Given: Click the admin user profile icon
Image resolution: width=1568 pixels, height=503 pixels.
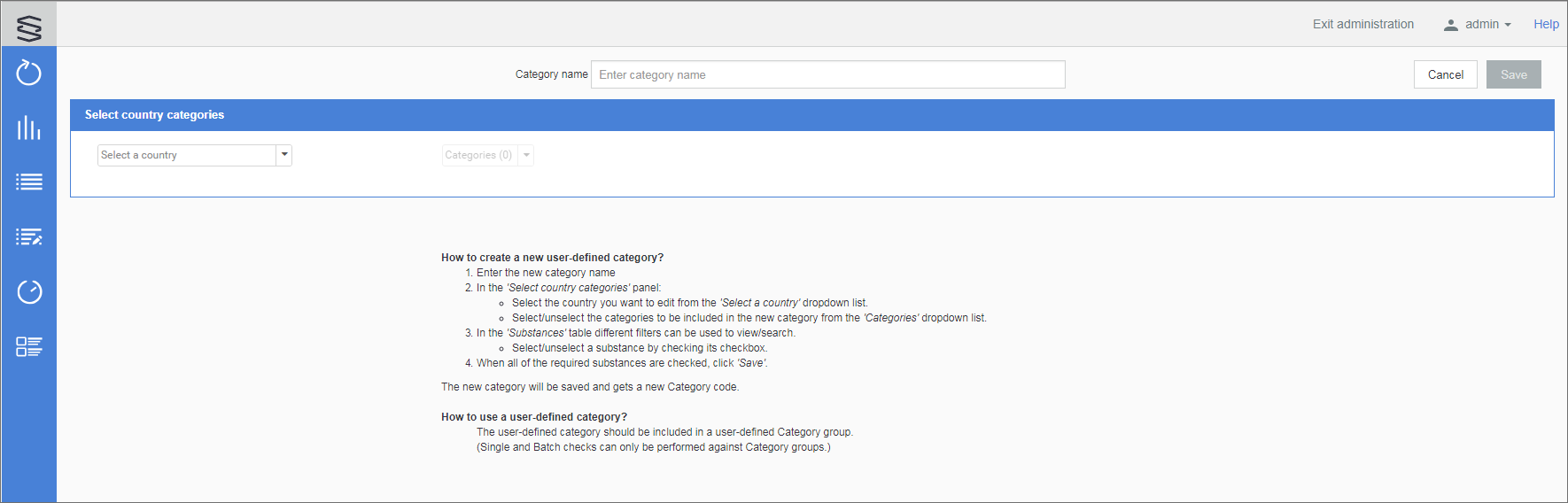Looking at the screenshot, I should point(1451,25).
